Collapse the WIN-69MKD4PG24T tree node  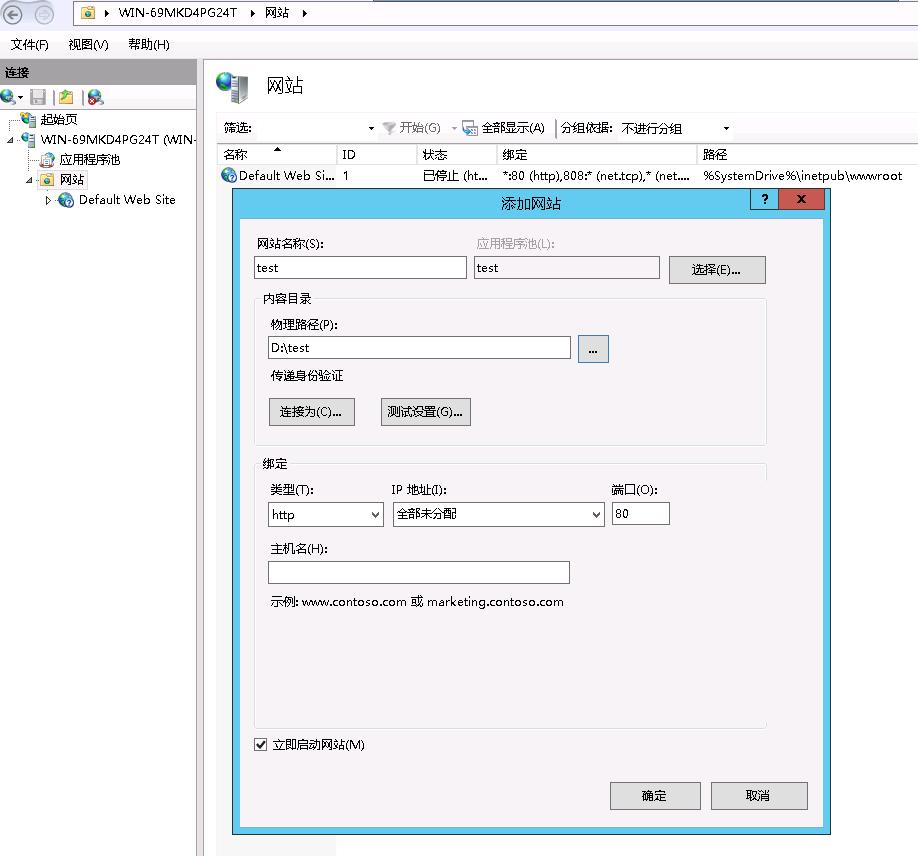tap(8, 140)
